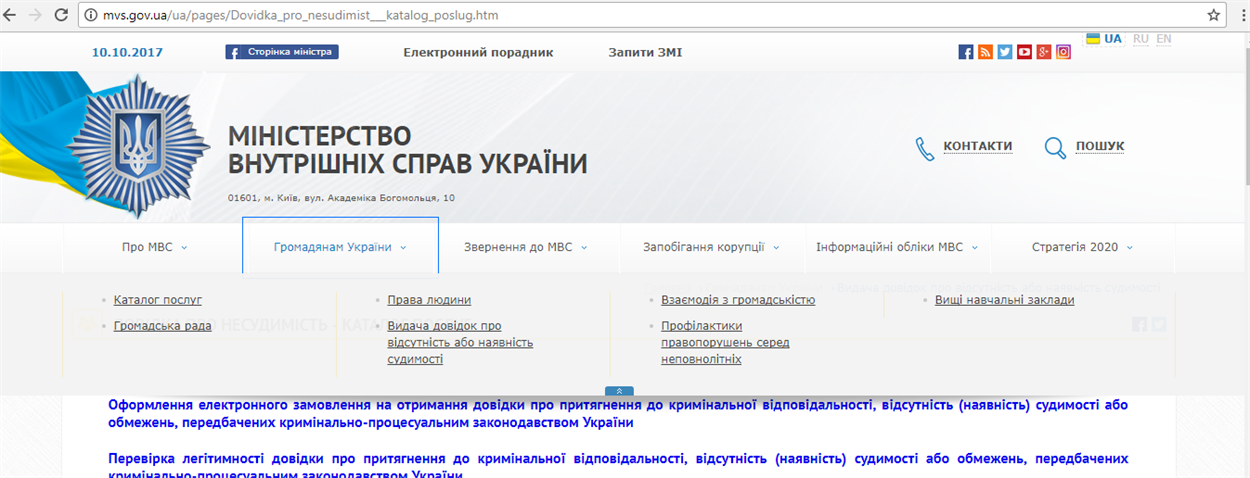Select Профілактики правопорушень серед неповнолітніх item
1250x478 pixels.
point(725,342)
